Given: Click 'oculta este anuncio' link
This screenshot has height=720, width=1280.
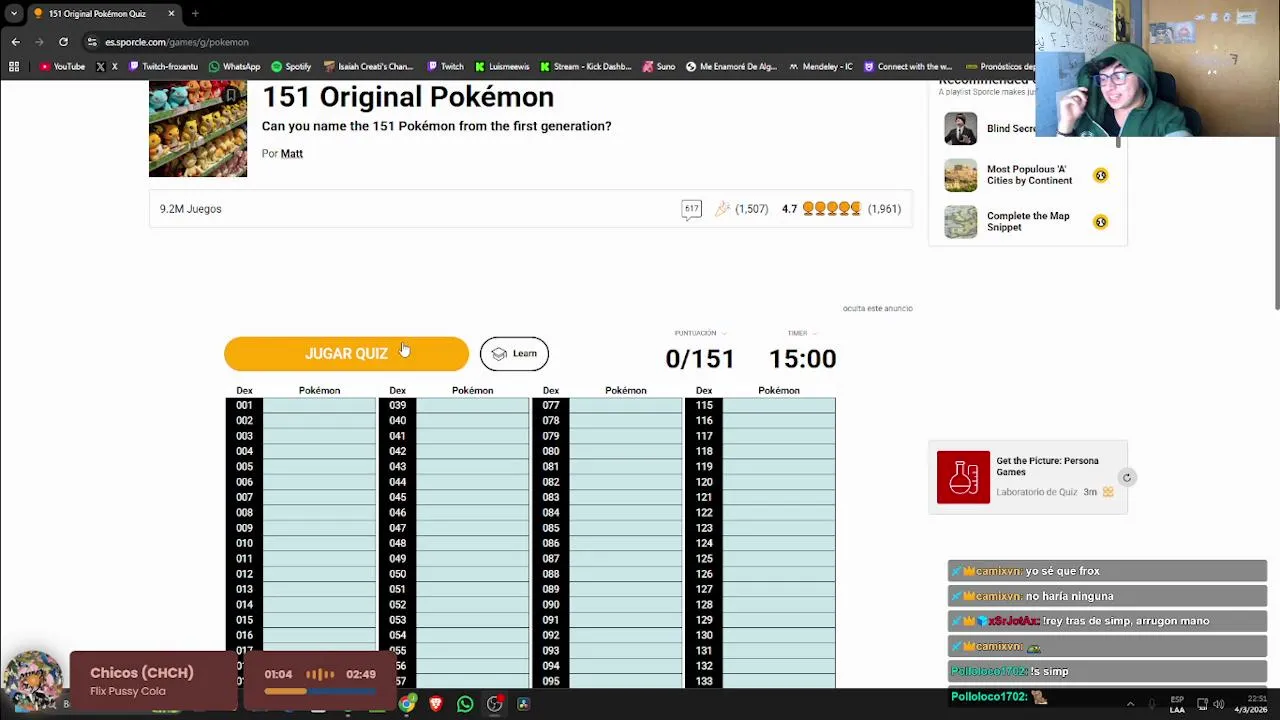Looking at the screenshot, I should (877, 308).
